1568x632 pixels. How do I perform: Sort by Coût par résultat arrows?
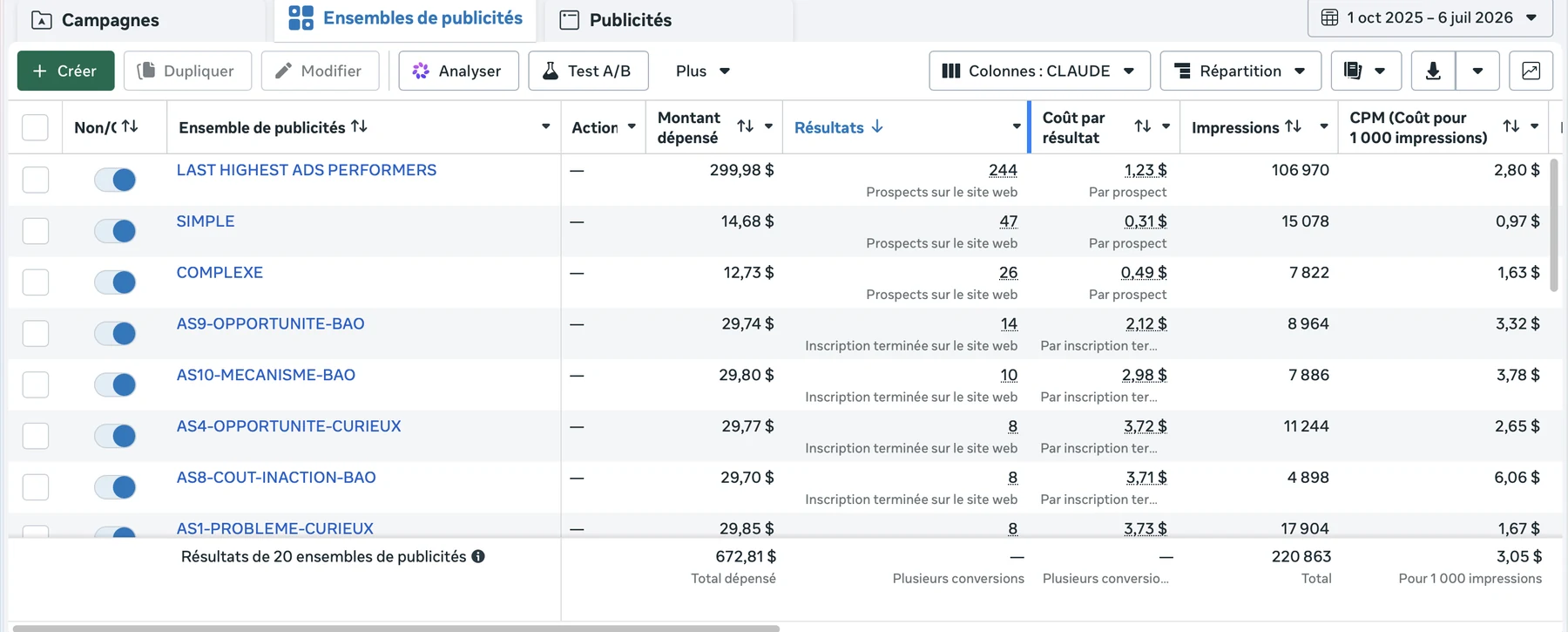(x=1143, y=126)
